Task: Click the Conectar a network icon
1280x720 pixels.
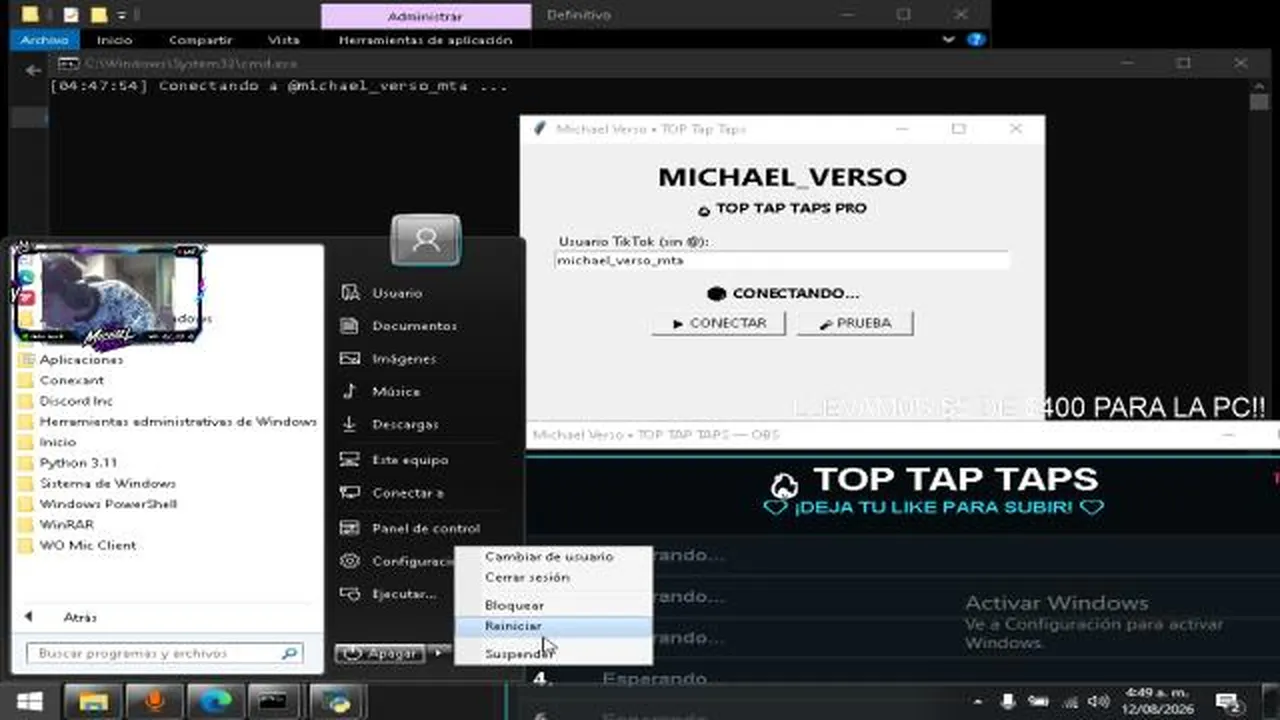Action: pyautogui.click(x=350, y=493)
